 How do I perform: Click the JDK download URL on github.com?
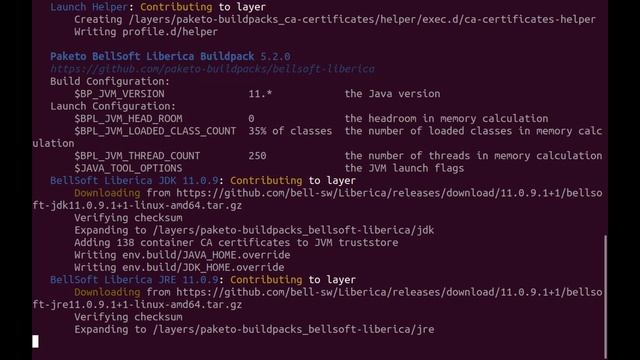pyautogui.click(x=389, y=193)
